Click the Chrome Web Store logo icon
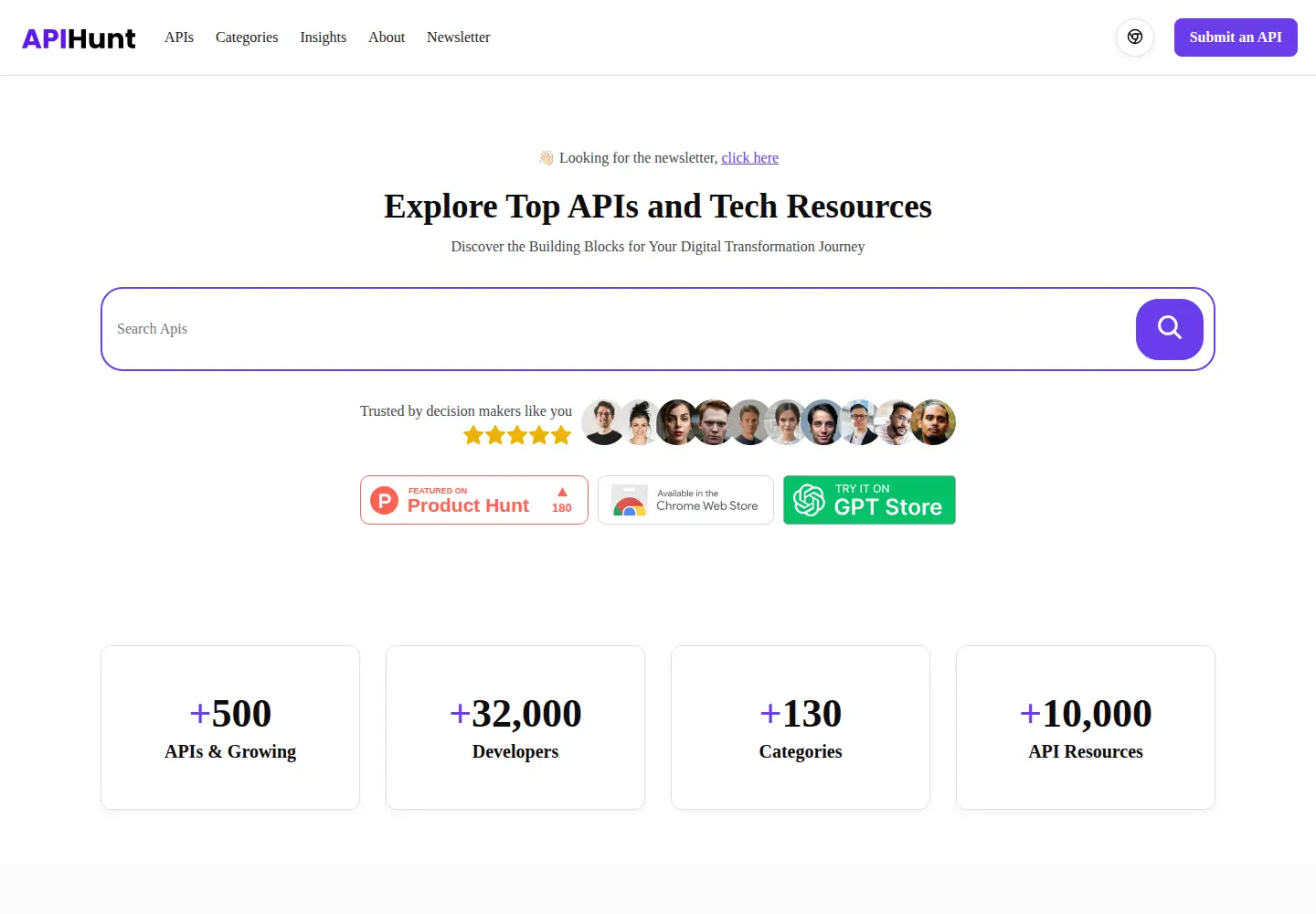1316x914 pixels. (629, 501)
